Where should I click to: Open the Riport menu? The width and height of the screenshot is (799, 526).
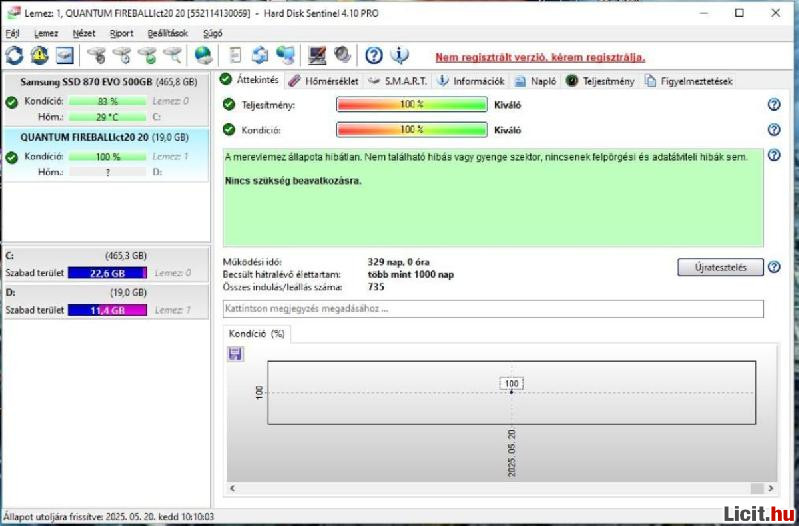121,34
